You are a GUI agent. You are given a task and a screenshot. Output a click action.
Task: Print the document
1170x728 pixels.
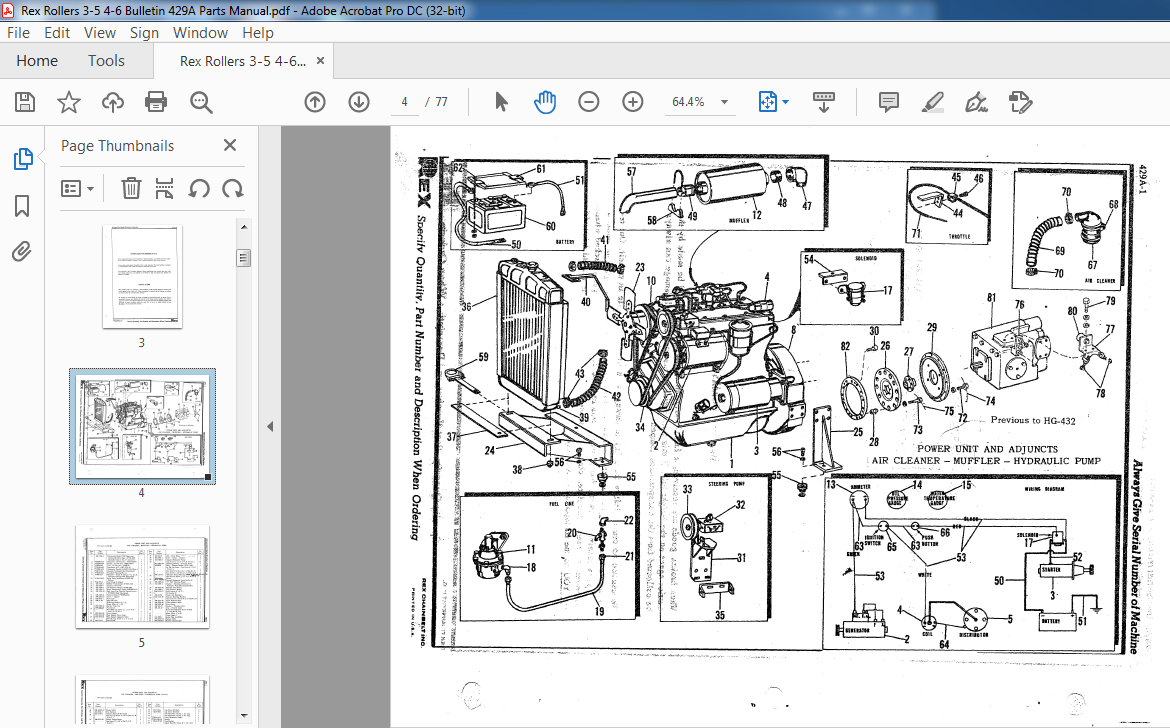pos(156,101)
